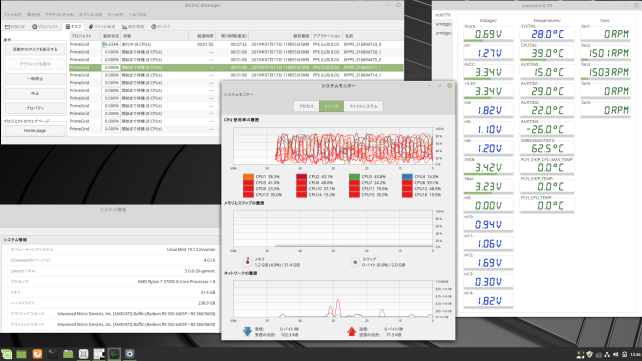Click the プロパティ button in BOINC
Viewport: 642px width, 361px height.
coord(35,108)
